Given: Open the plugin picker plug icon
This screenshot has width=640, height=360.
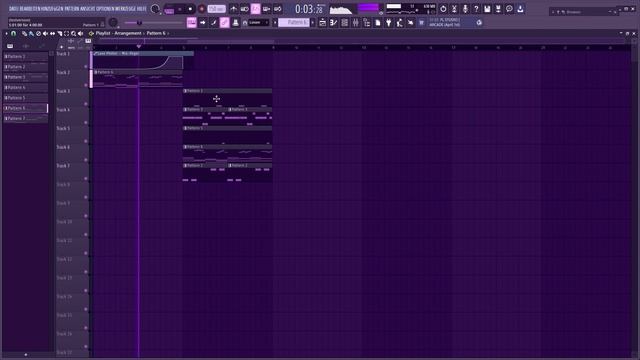Looking at the screenshot, I should point(389,23).
